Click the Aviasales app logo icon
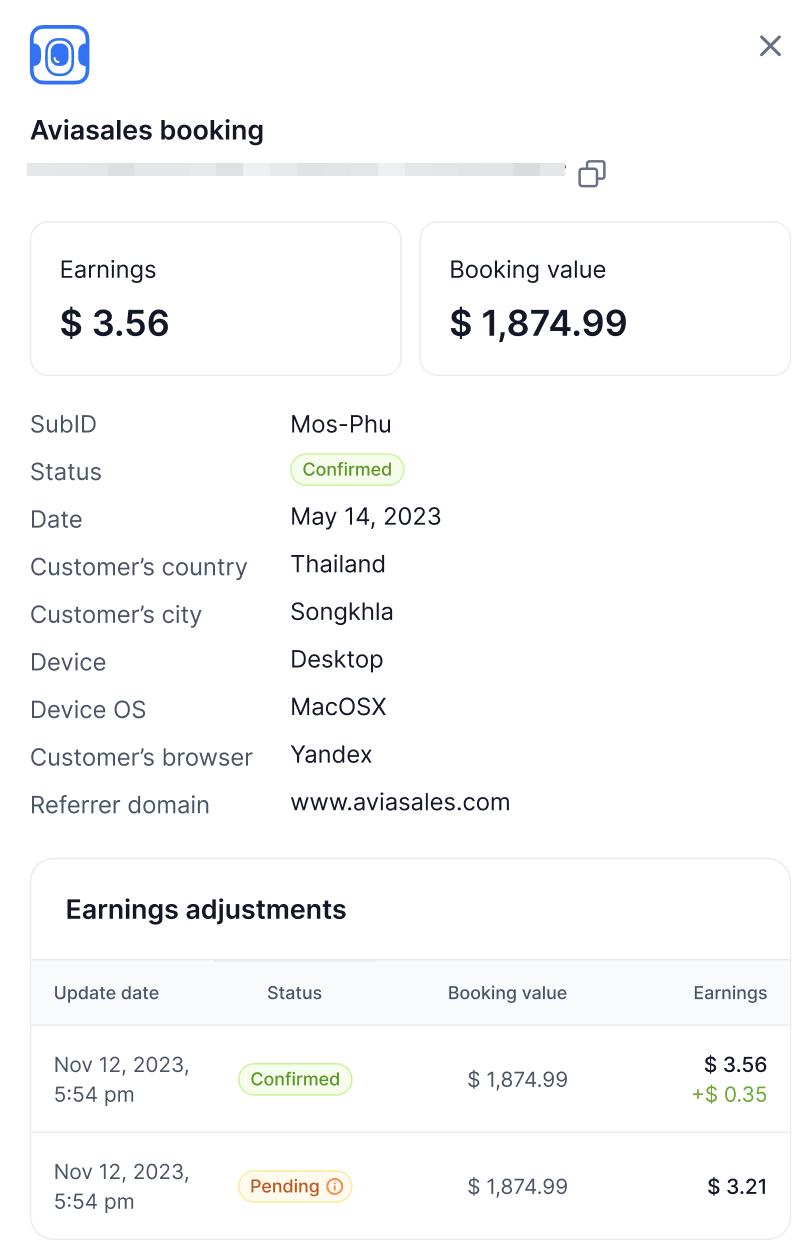The width and height of the screenshot is (806, 1256). coord(58,55)
